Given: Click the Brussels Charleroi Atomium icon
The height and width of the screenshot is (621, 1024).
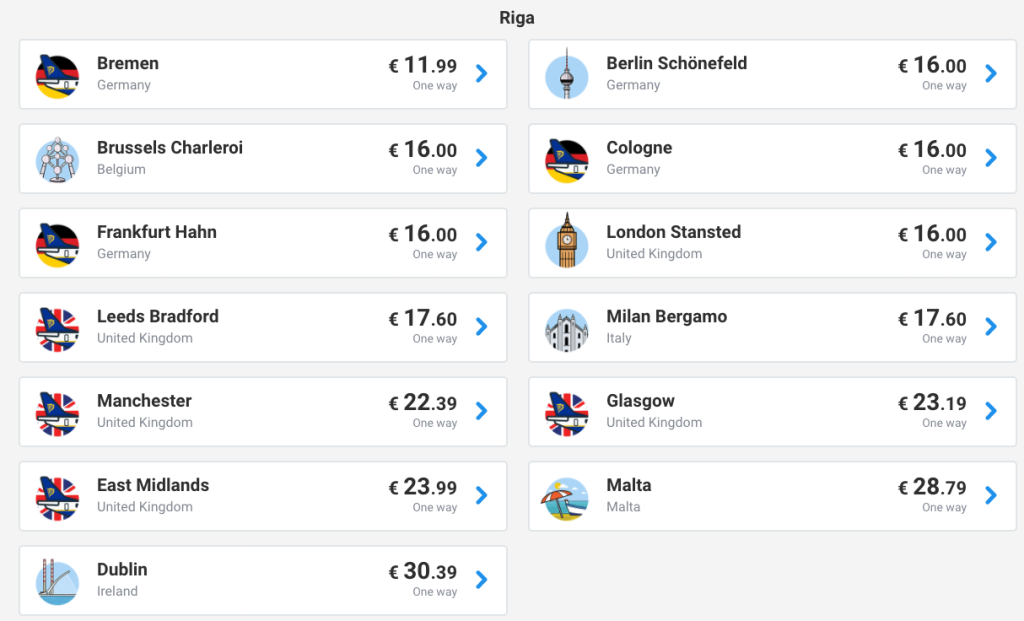Looking at the screenshot, I should pos(58,159).
